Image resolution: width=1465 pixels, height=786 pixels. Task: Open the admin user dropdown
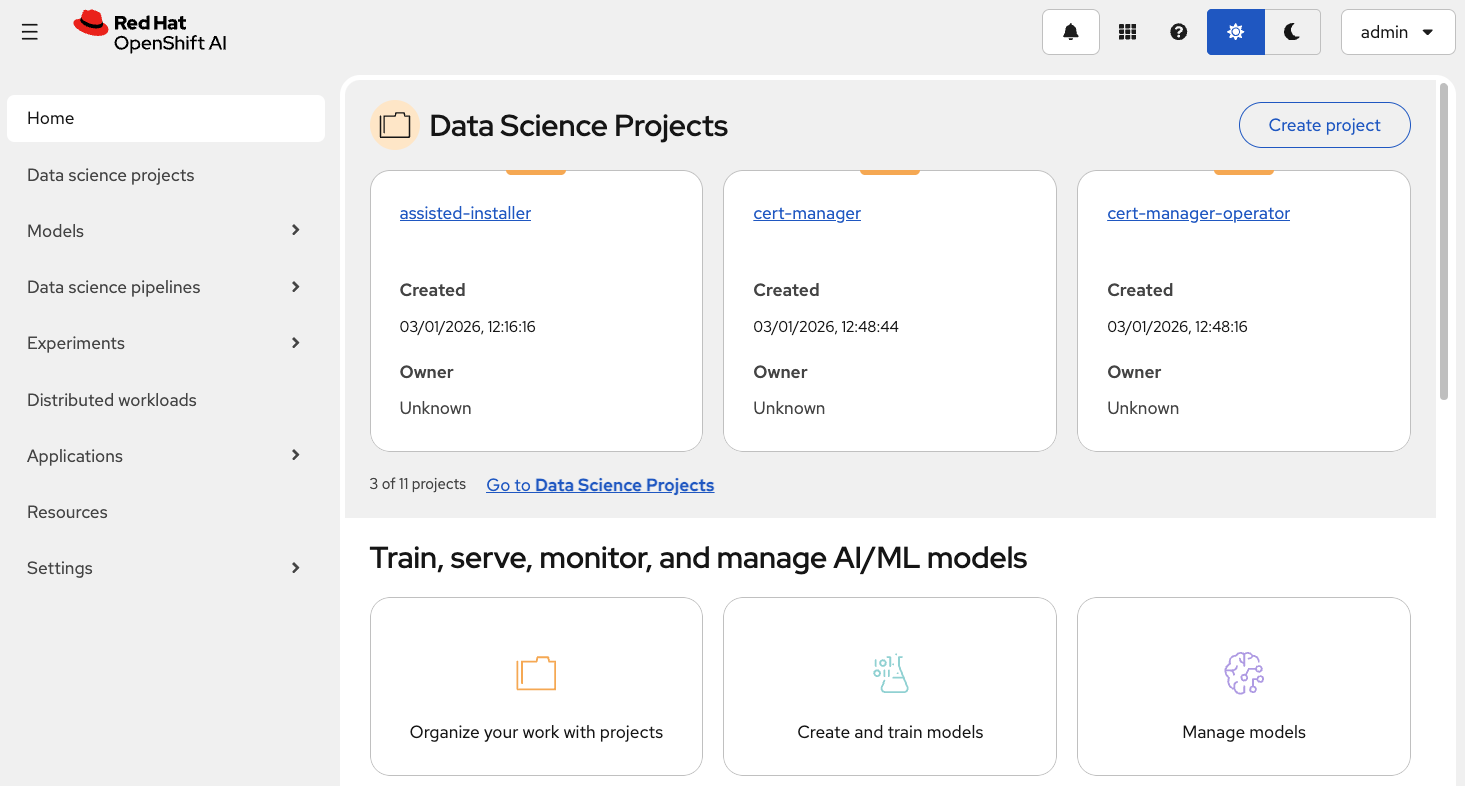click(1397, 31)
